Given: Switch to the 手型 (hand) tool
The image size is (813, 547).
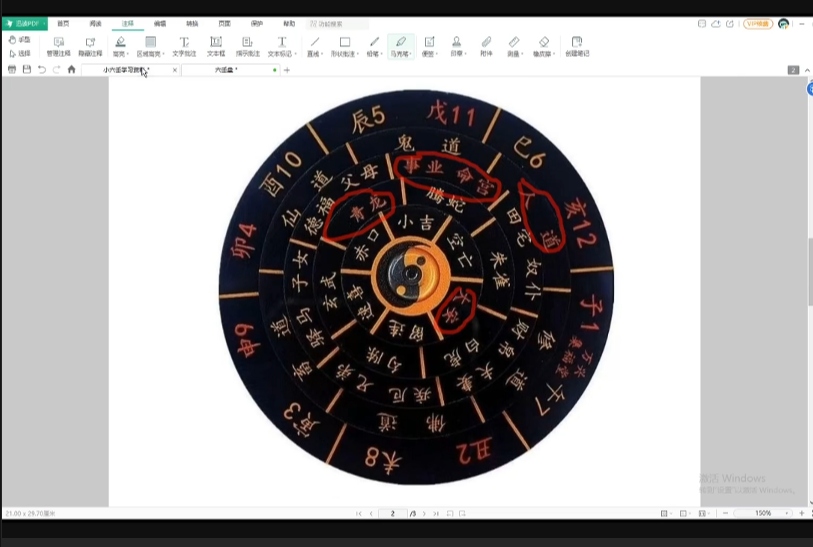Looking at the screenshot, I should [x=19, y=40].
